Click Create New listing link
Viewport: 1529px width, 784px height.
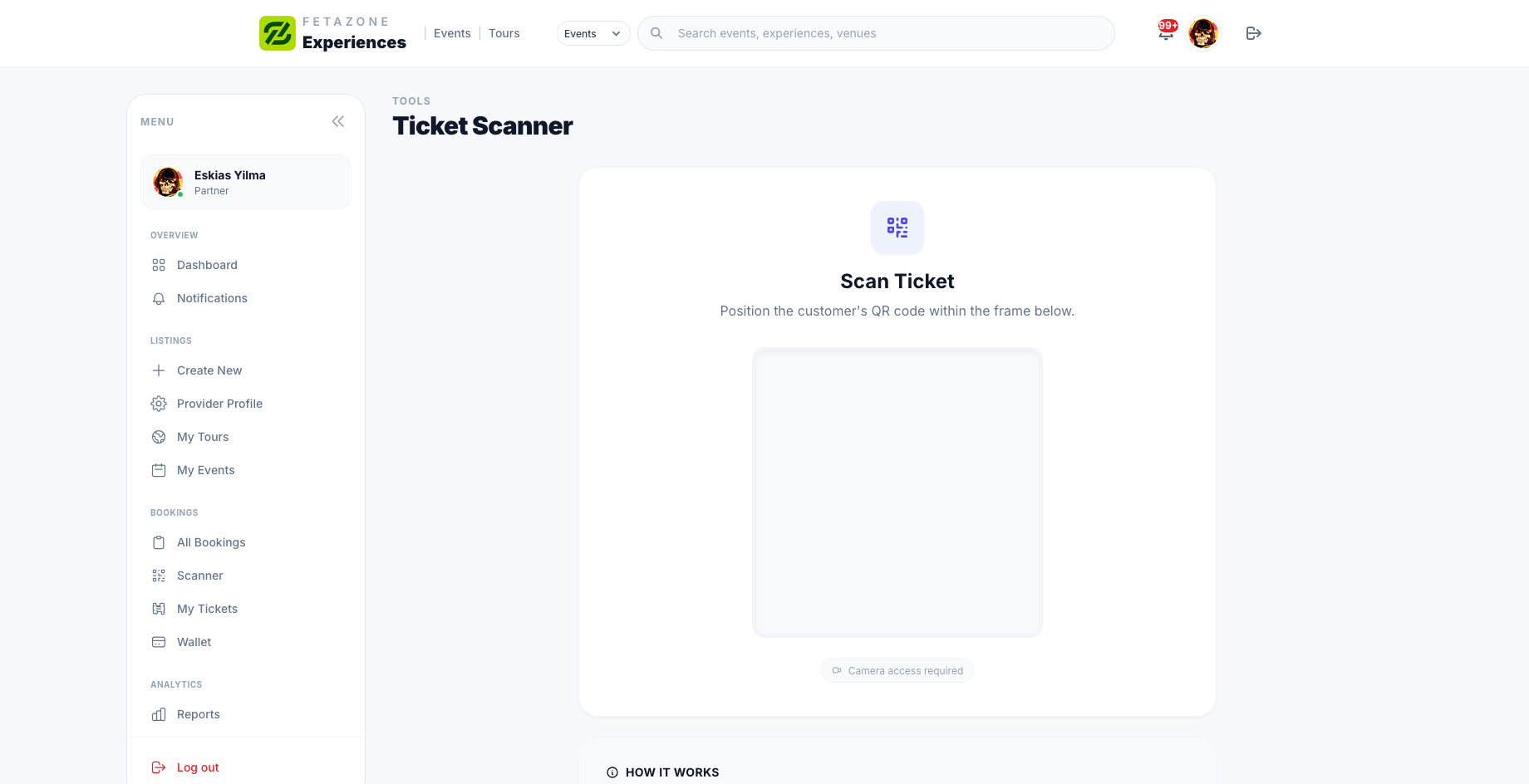(209, 370)
